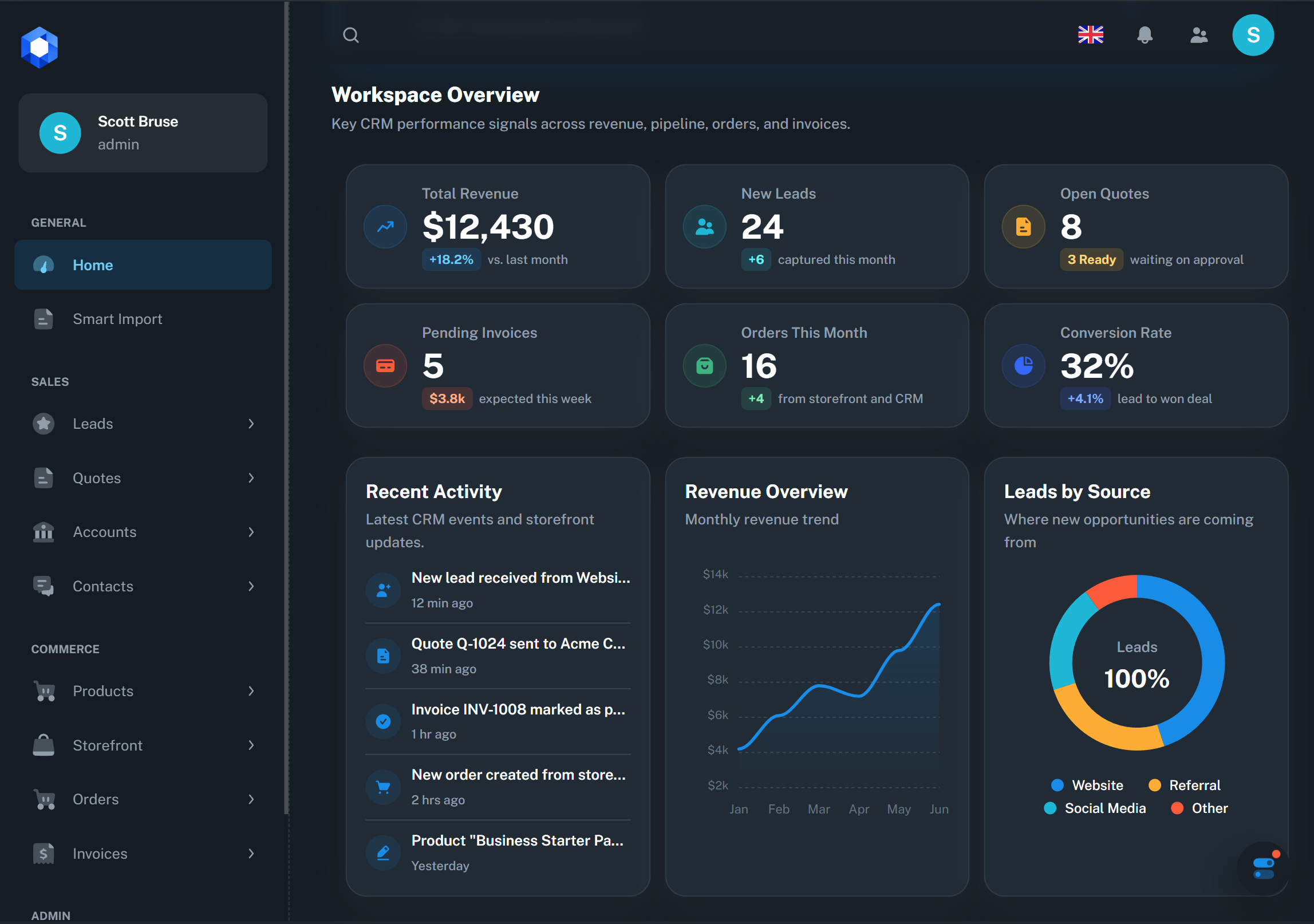Click the '+4.1%' conversion rate badge

click(1085, 398)
